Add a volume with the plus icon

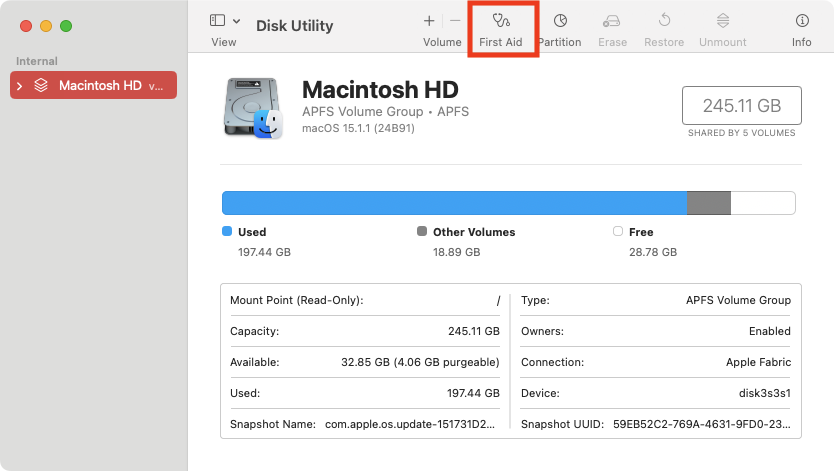(429, 21)
